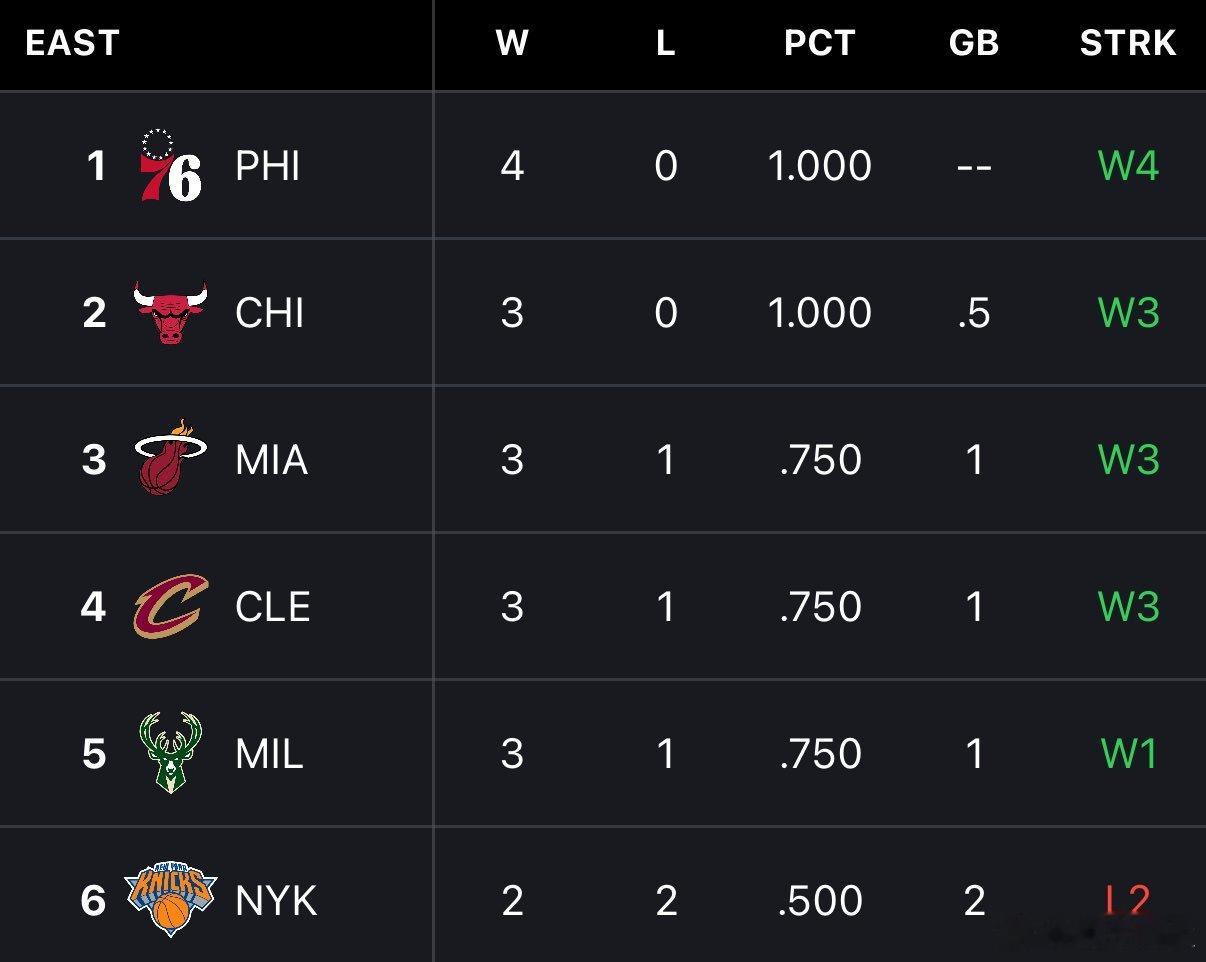This screenshot has height=962, width=1206.
Task: Open the PHI team link
Action: (x=267, y=166)
